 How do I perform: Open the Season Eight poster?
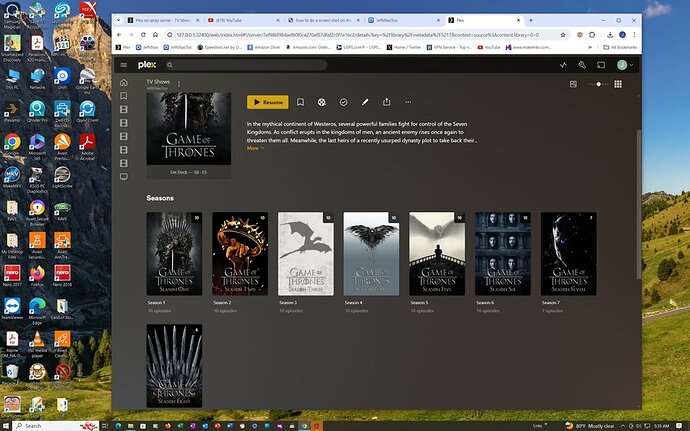tap(174, 366)
